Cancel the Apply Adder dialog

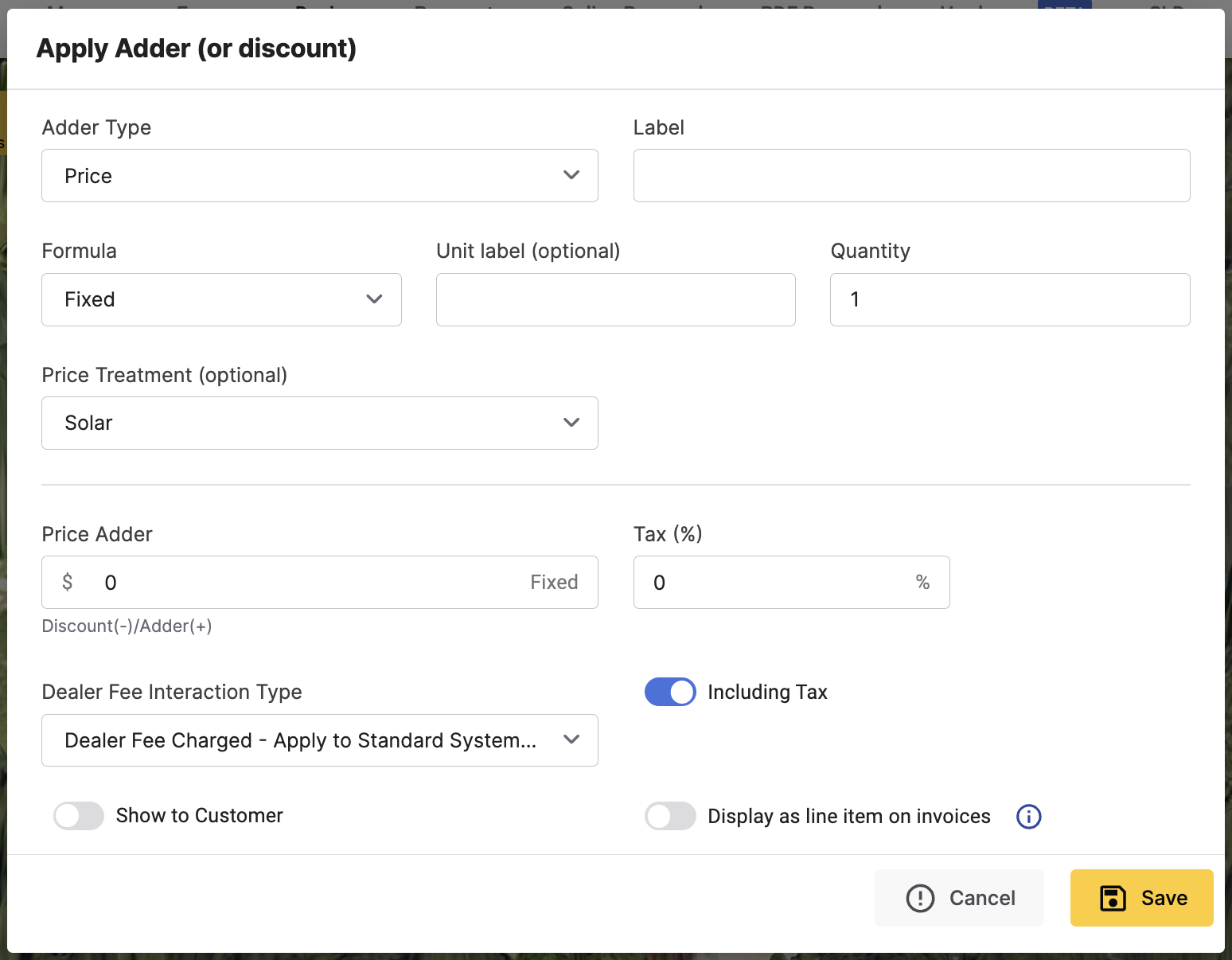coord(960,898)
